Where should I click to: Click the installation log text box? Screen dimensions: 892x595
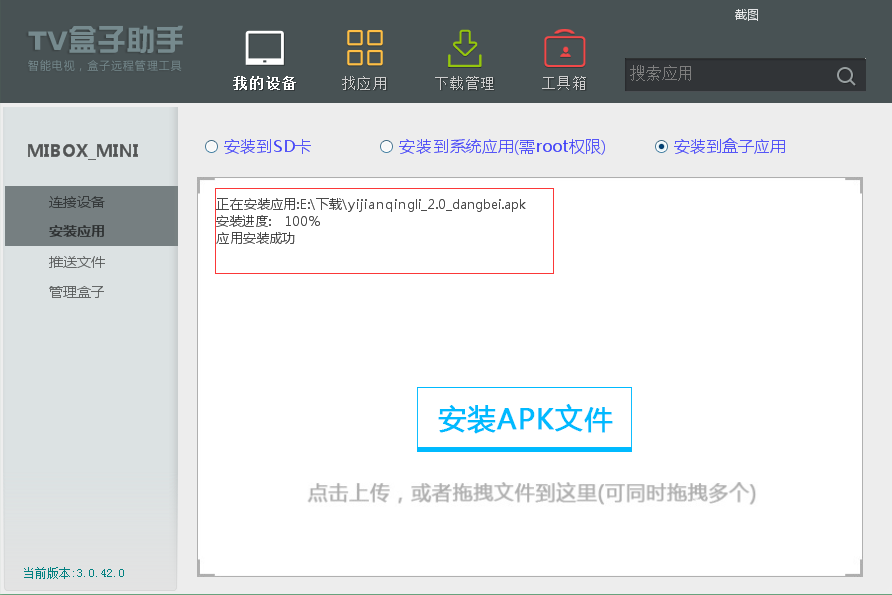coord(384,231)
